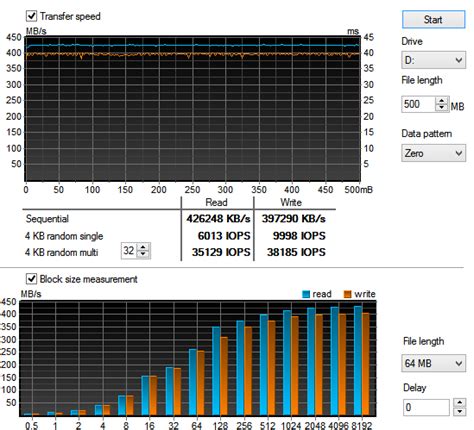Click the Read column header
Screen dimensions: 474x430
coord(217,202)
